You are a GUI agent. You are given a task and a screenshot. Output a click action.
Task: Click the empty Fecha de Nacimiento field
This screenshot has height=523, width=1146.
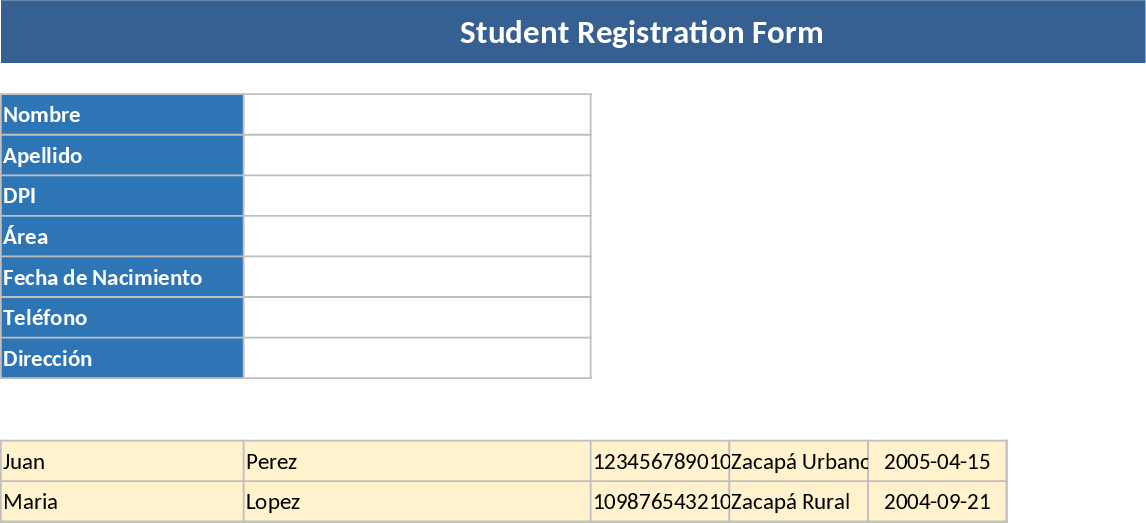pyautogui.click(x=417, y=277)
